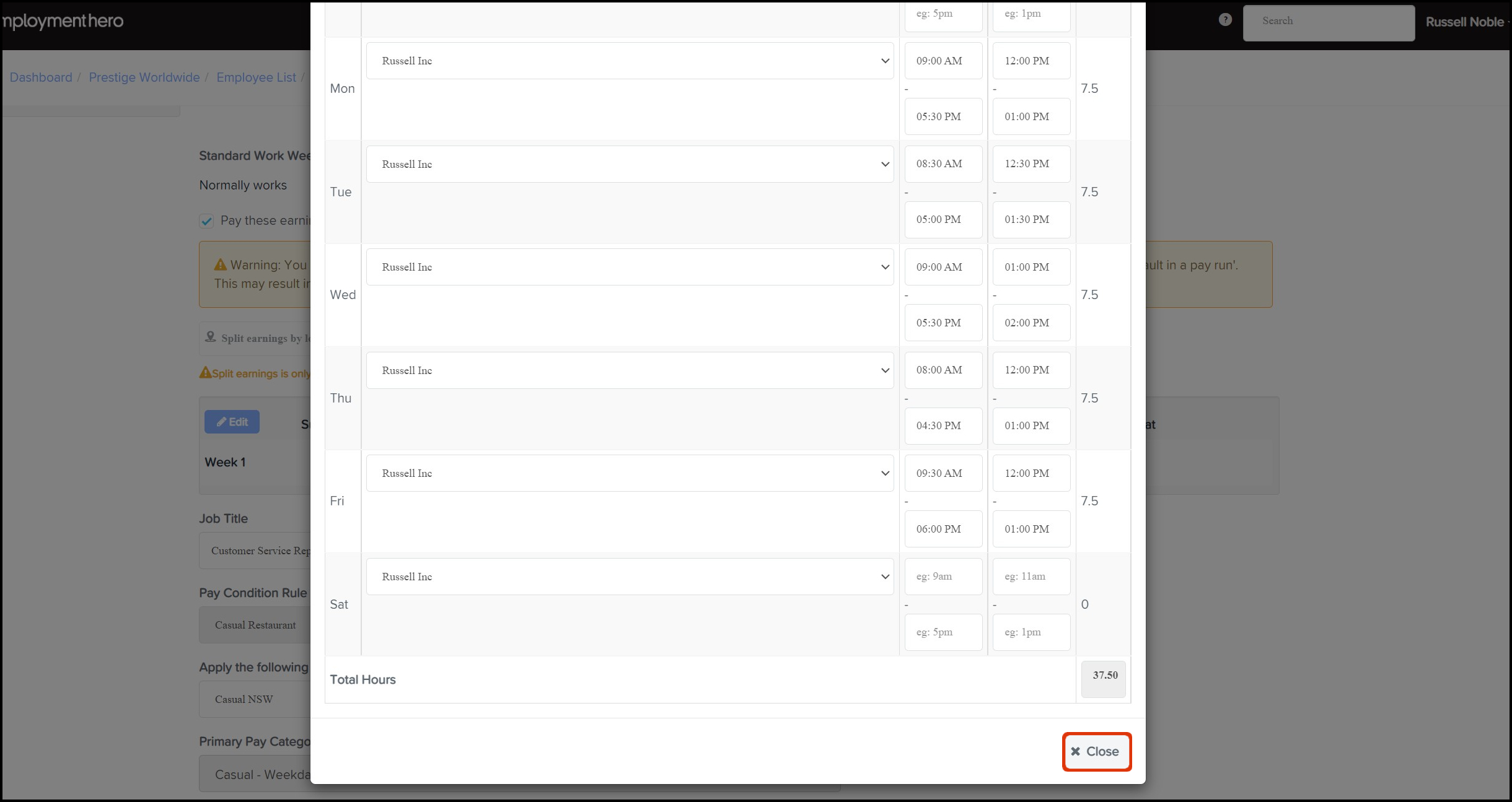This screenshot has width=1512, height=802.
Task: Navigate to Employee List breadcrumb
Action: coord(256,77)
